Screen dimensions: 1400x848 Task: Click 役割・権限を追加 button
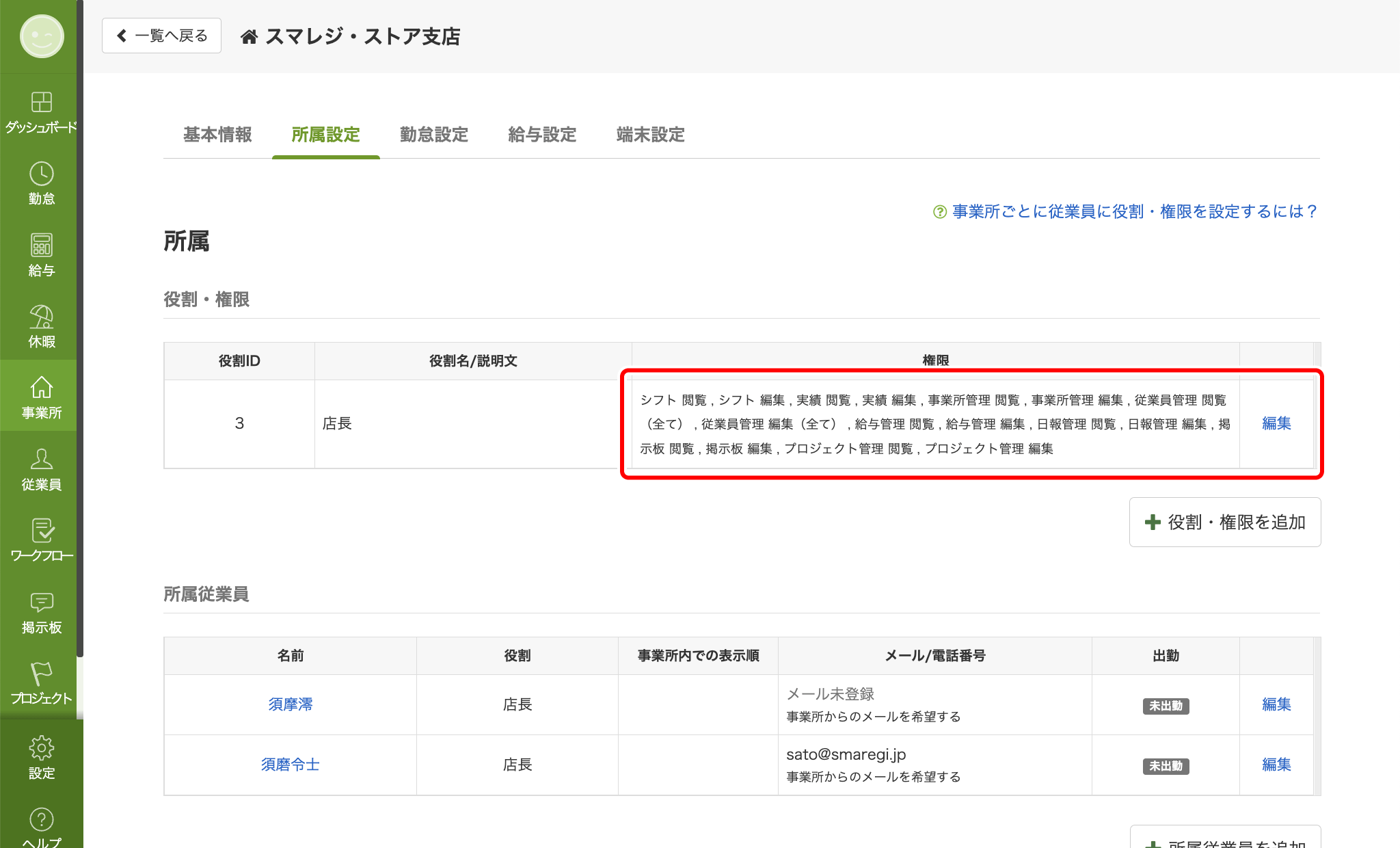(1225, 522)
